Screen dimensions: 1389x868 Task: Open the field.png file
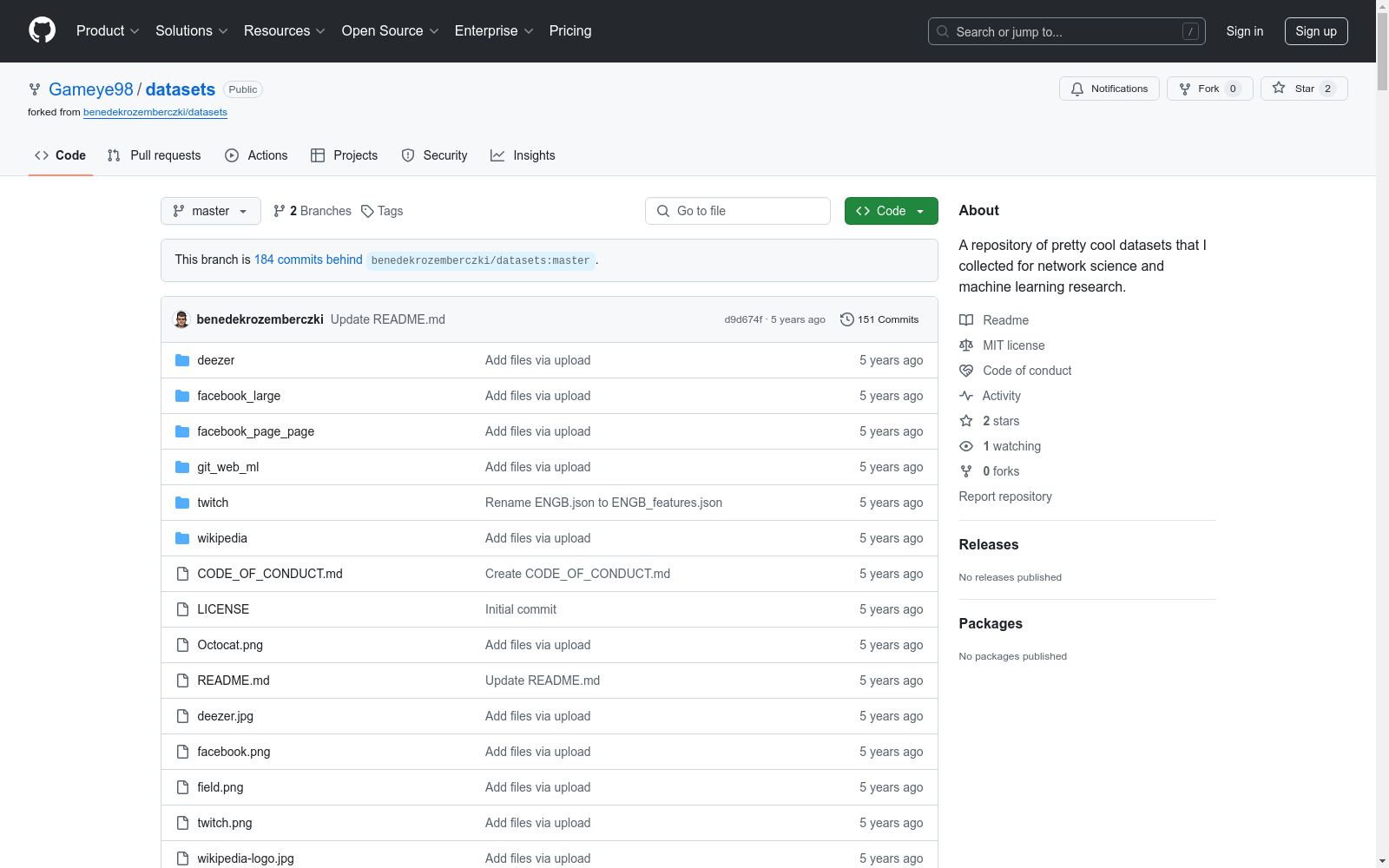tap(221, 787)
